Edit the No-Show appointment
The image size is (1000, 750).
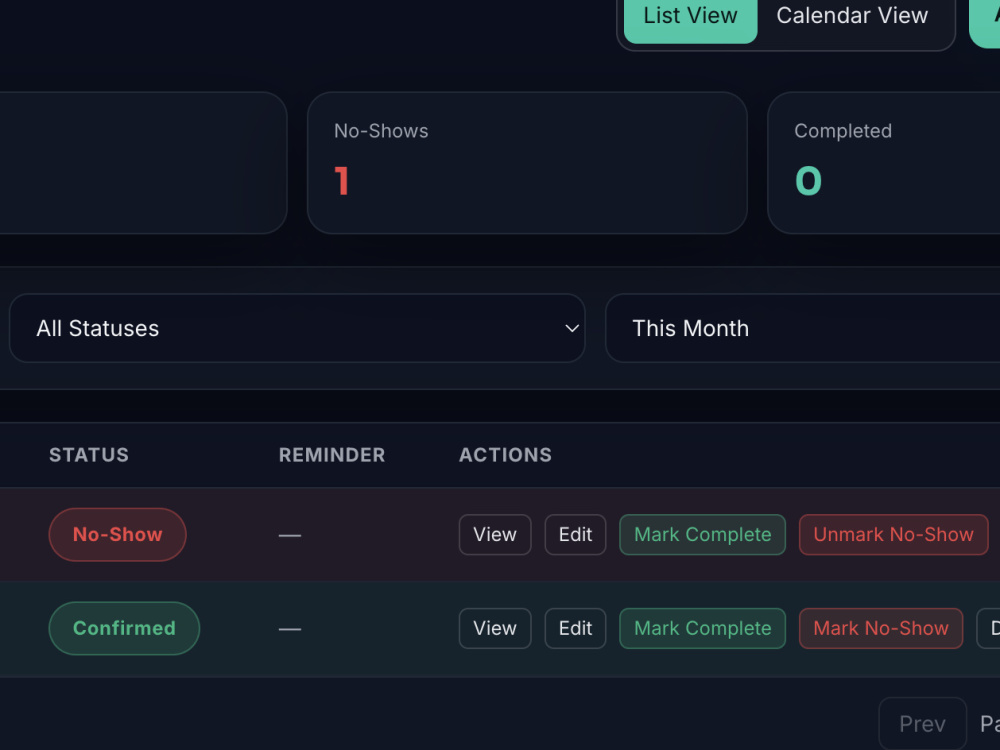[x=575, y=534]
